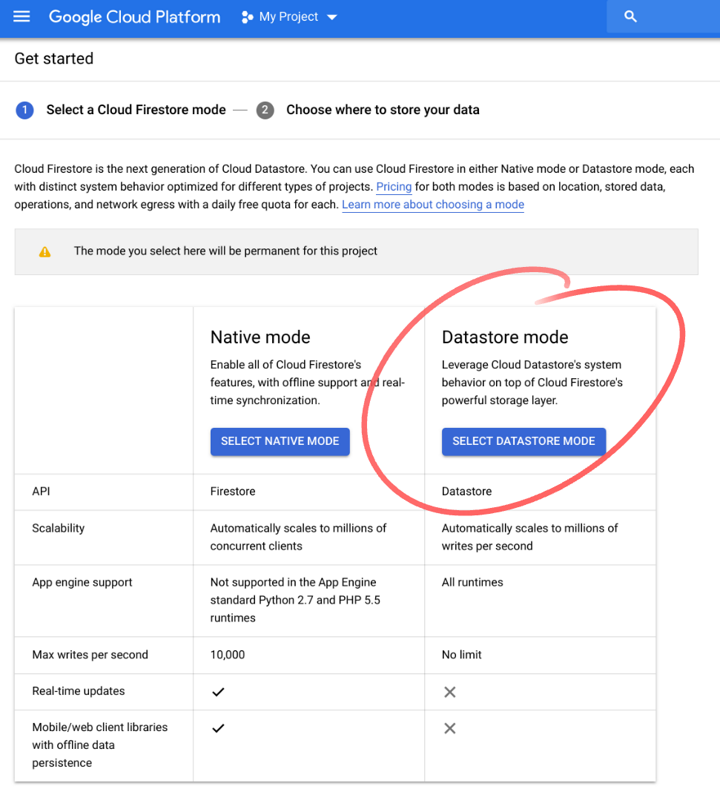Click the checkmark for Native mode real-time updates
This screenshot has height=801, width=720.
click(218, 691)
